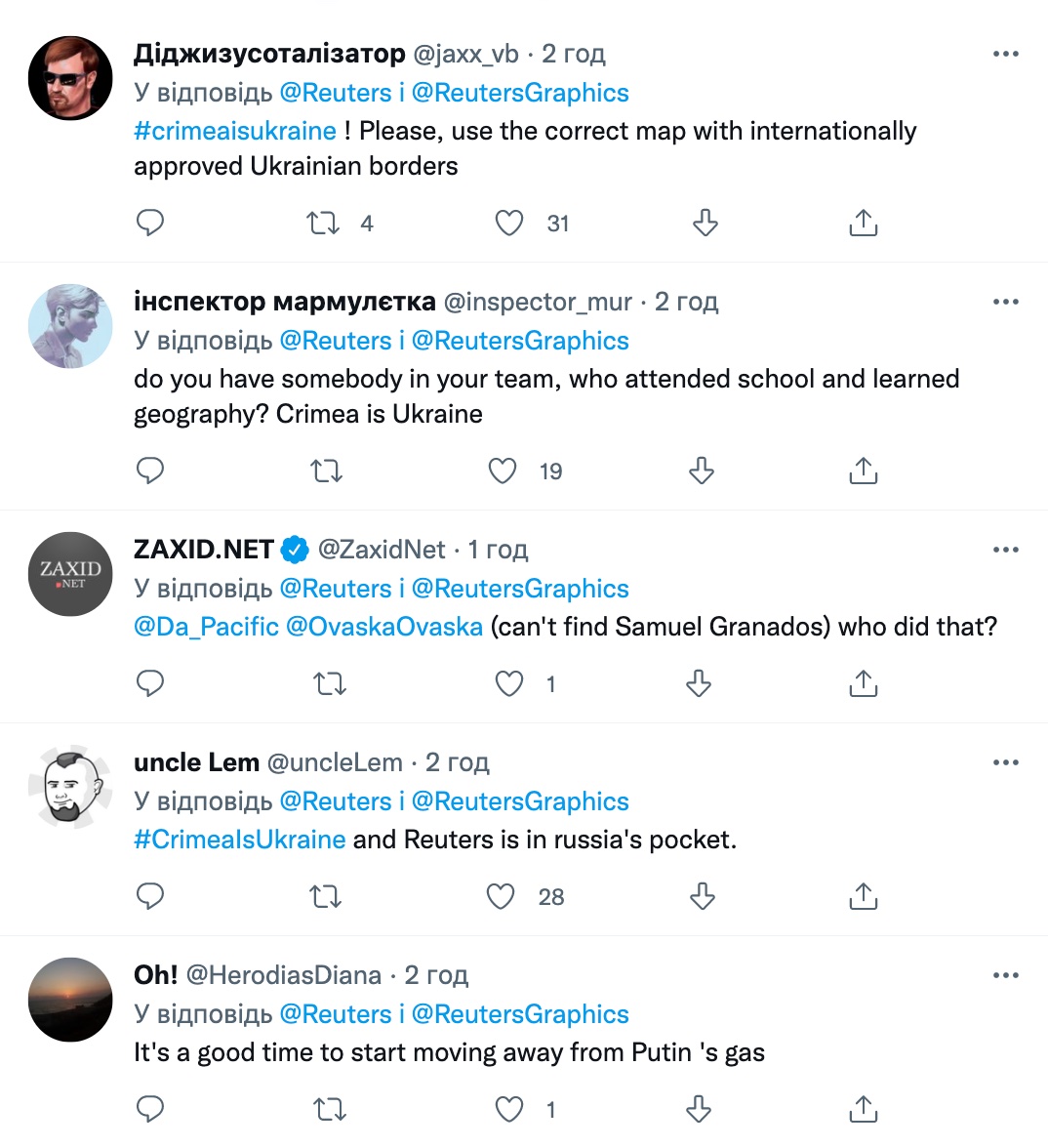Screen dimensions: 1048x1148
Task: View the ZAXID.NET profile avatar
Action: 70,574
